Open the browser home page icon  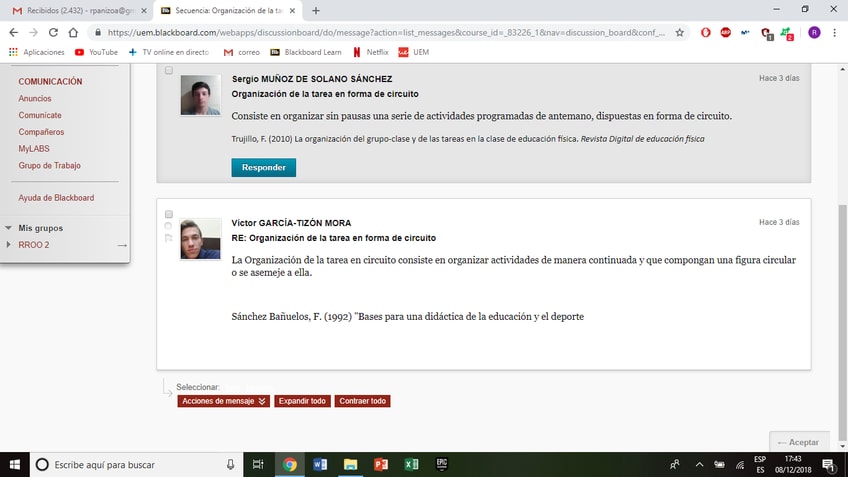click(x=73, y=32)
